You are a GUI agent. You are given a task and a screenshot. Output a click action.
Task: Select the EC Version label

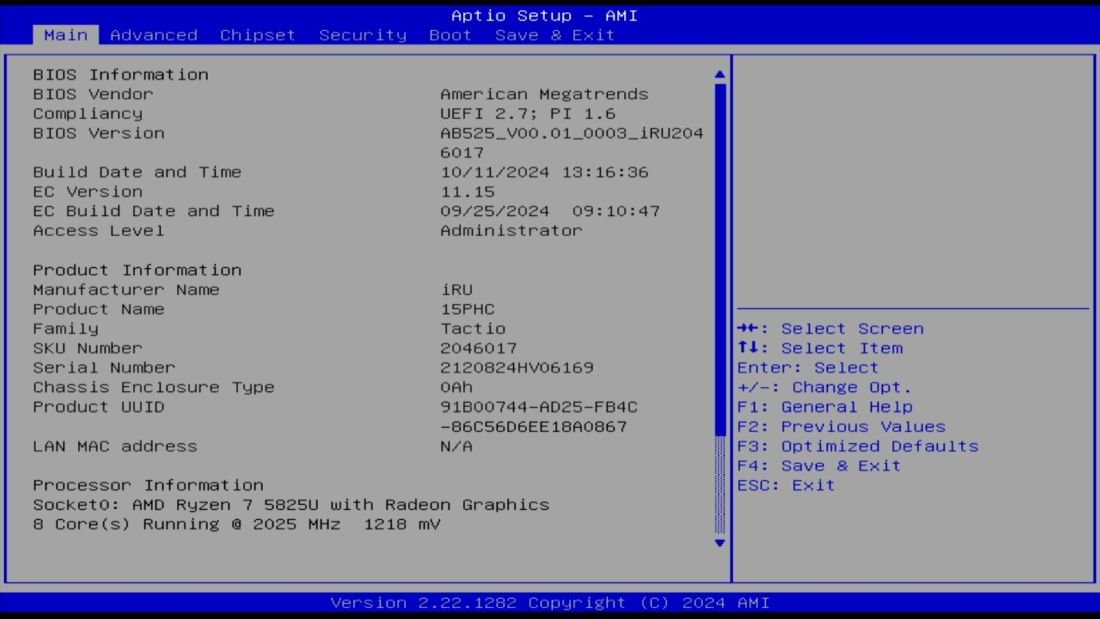point(88,192)
